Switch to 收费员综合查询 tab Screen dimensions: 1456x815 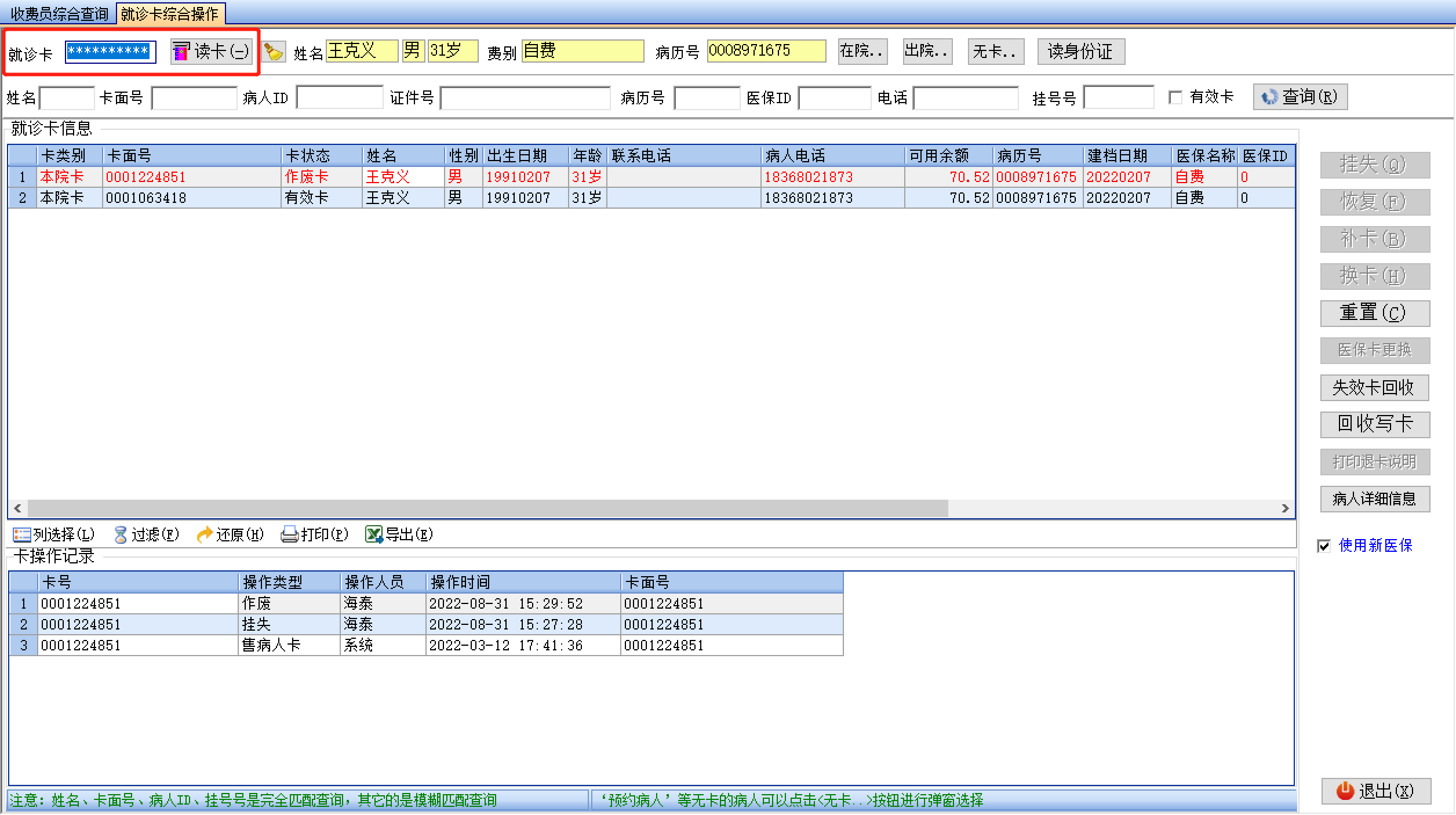[x=60, y=13]
